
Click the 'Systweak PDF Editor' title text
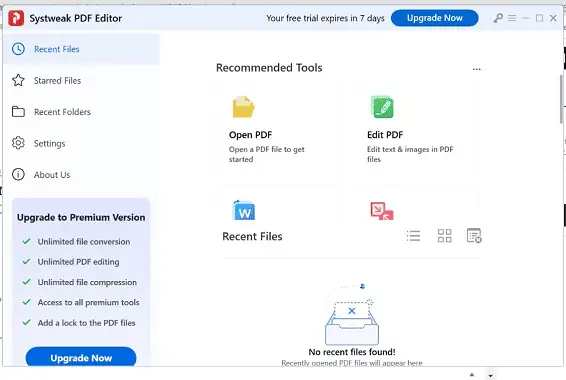[x=75, y=18]
